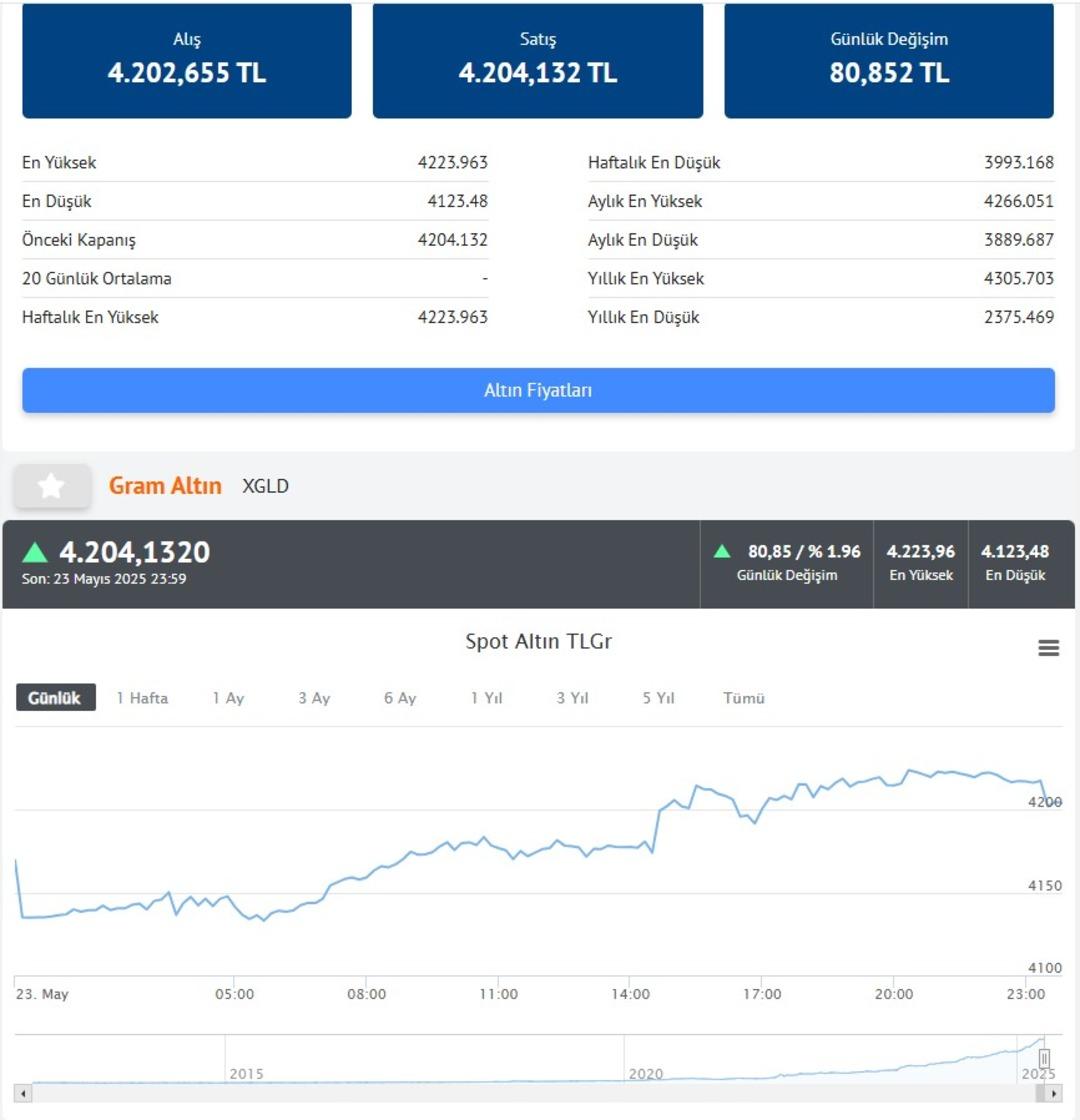Viewport: 1080px width, 1120px height.
Task: Click the Alış price card
Action: (x=187, y=61)
